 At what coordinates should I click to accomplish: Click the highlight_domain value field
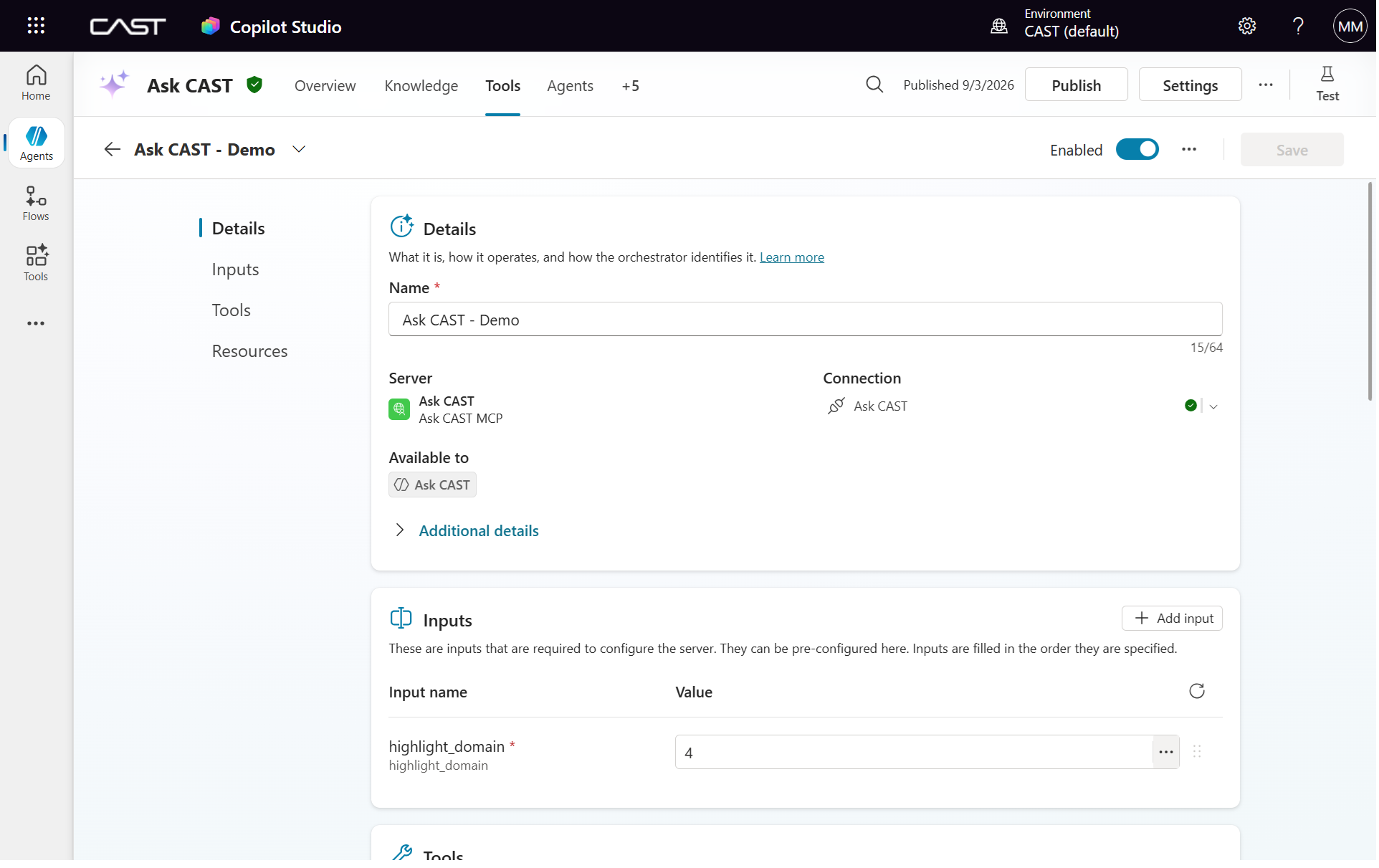click(x=914, y=753)
